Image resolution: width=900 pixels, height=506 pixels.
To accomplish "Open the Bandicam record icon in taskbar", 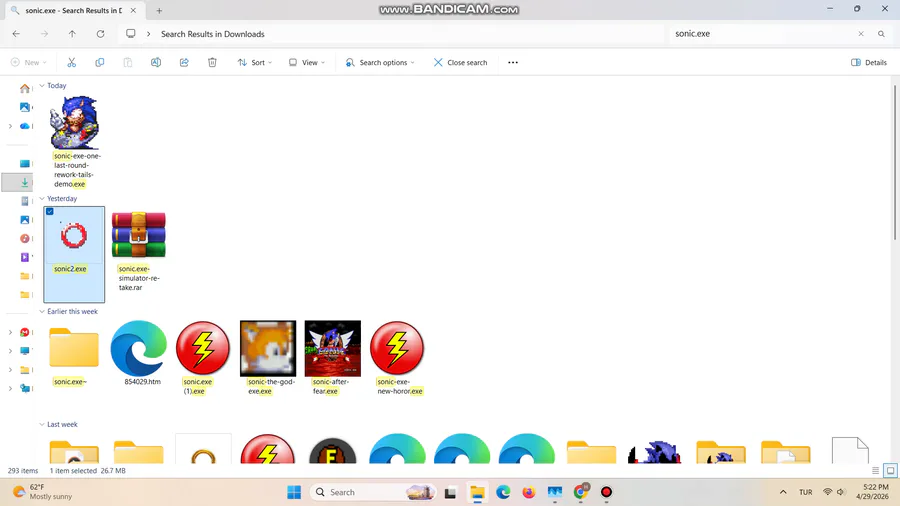I will tap(607, 492).
